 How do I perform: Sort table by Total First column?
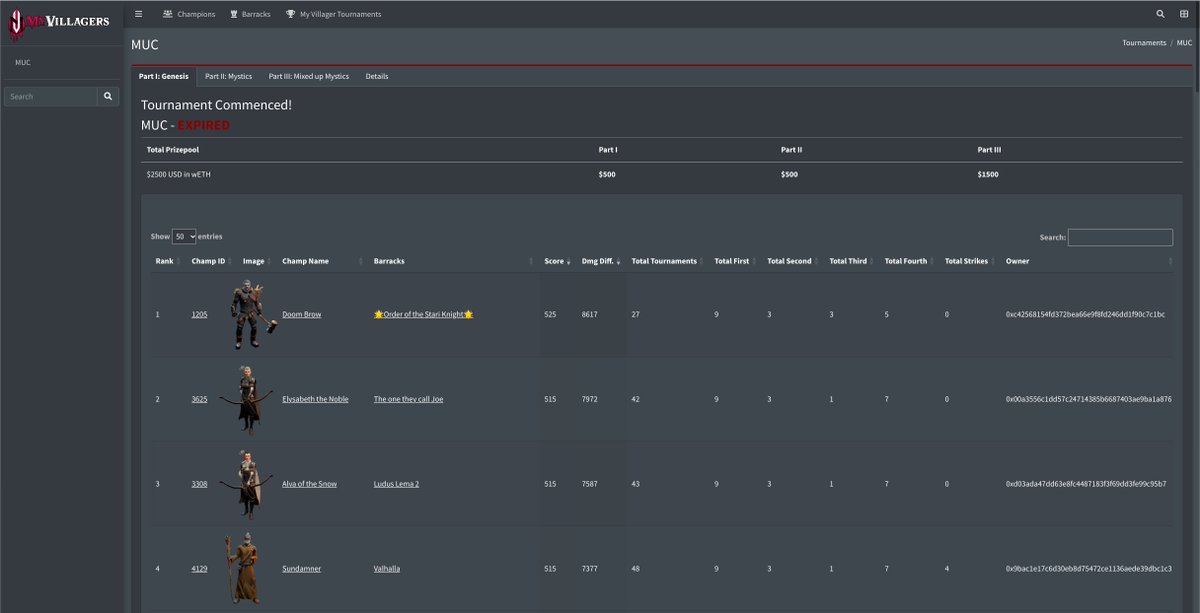coord(735,261)
